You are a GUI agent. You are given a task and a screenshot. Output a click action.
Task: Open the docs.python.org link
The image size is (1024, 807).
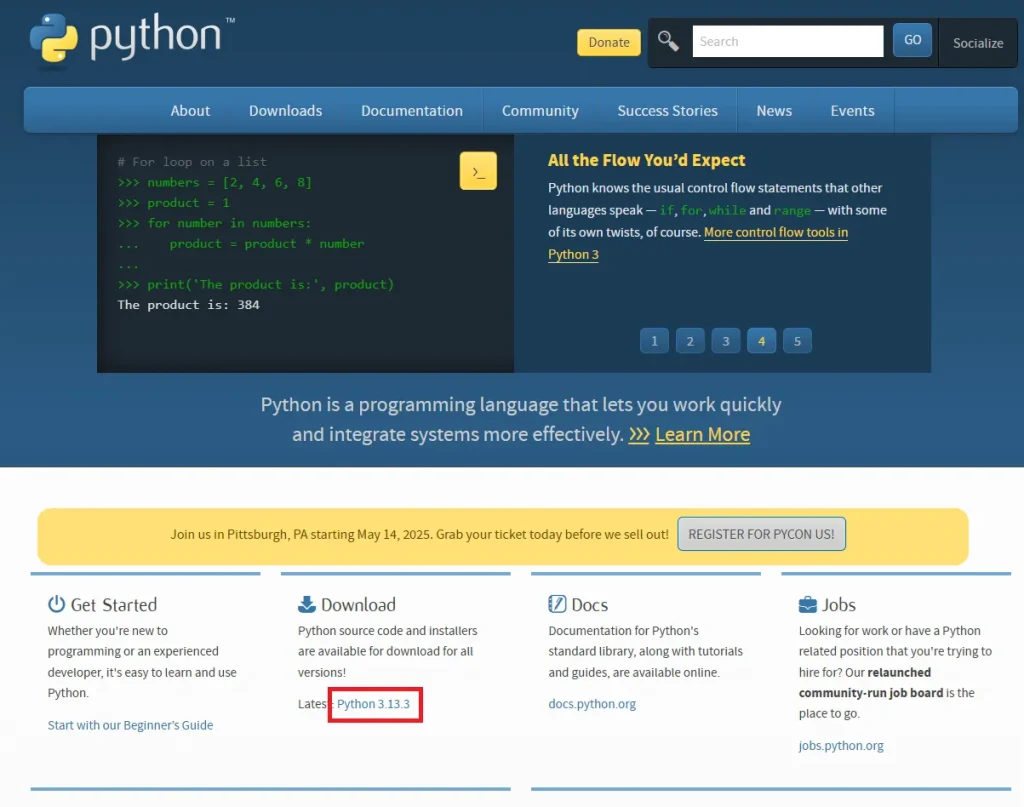click(x=592, y=704)
